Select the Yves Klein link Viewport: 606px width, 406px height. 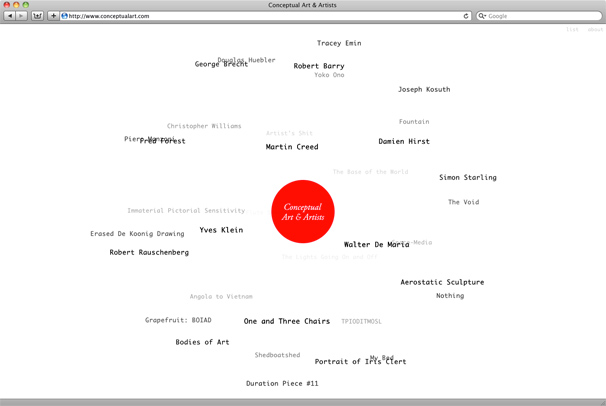coord(221,230)
